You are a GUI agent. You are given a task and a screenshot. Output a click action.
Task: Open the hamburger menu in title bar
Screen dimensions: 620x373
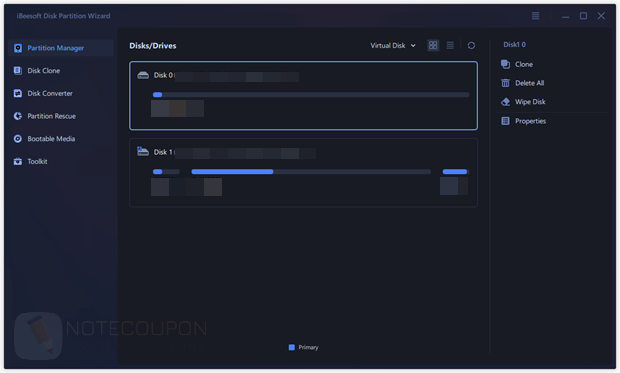click(535, 16)
